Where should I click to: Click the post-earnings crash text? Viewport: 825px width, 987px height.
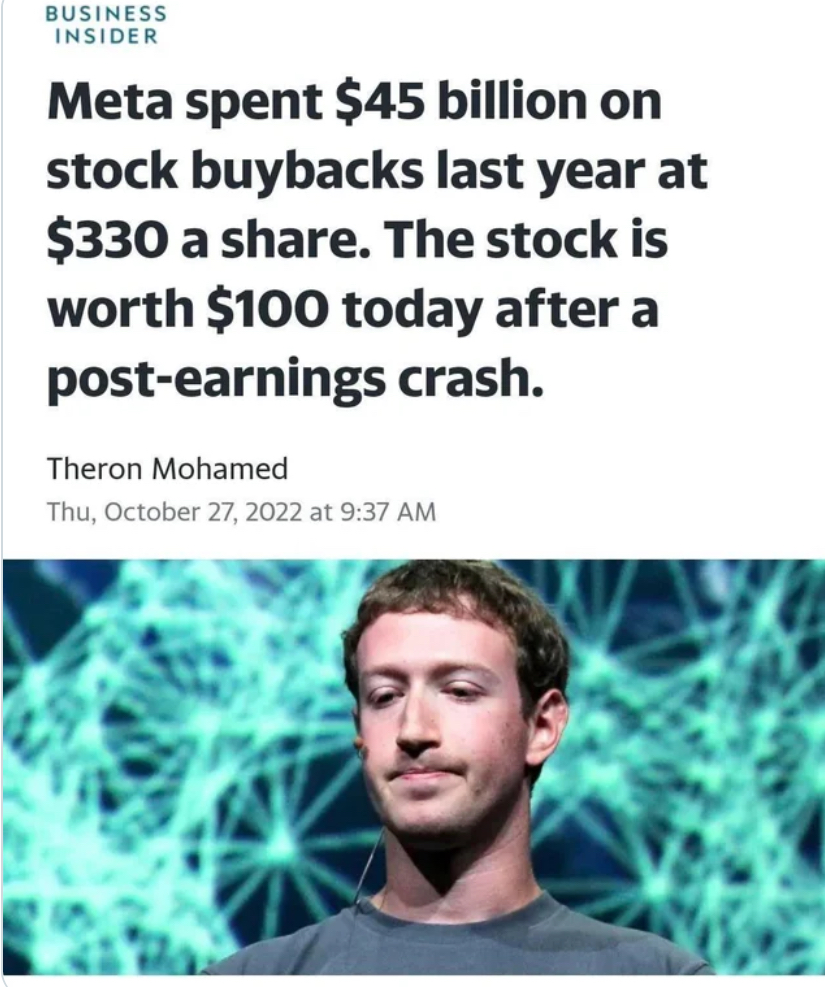pos(295,382)
